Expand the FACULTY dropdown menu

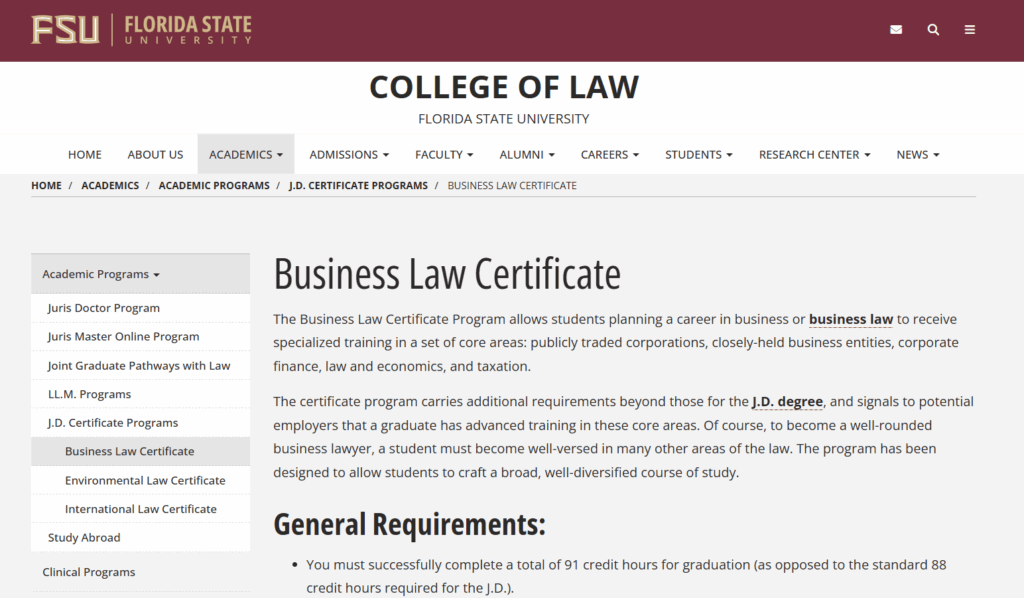444,155
